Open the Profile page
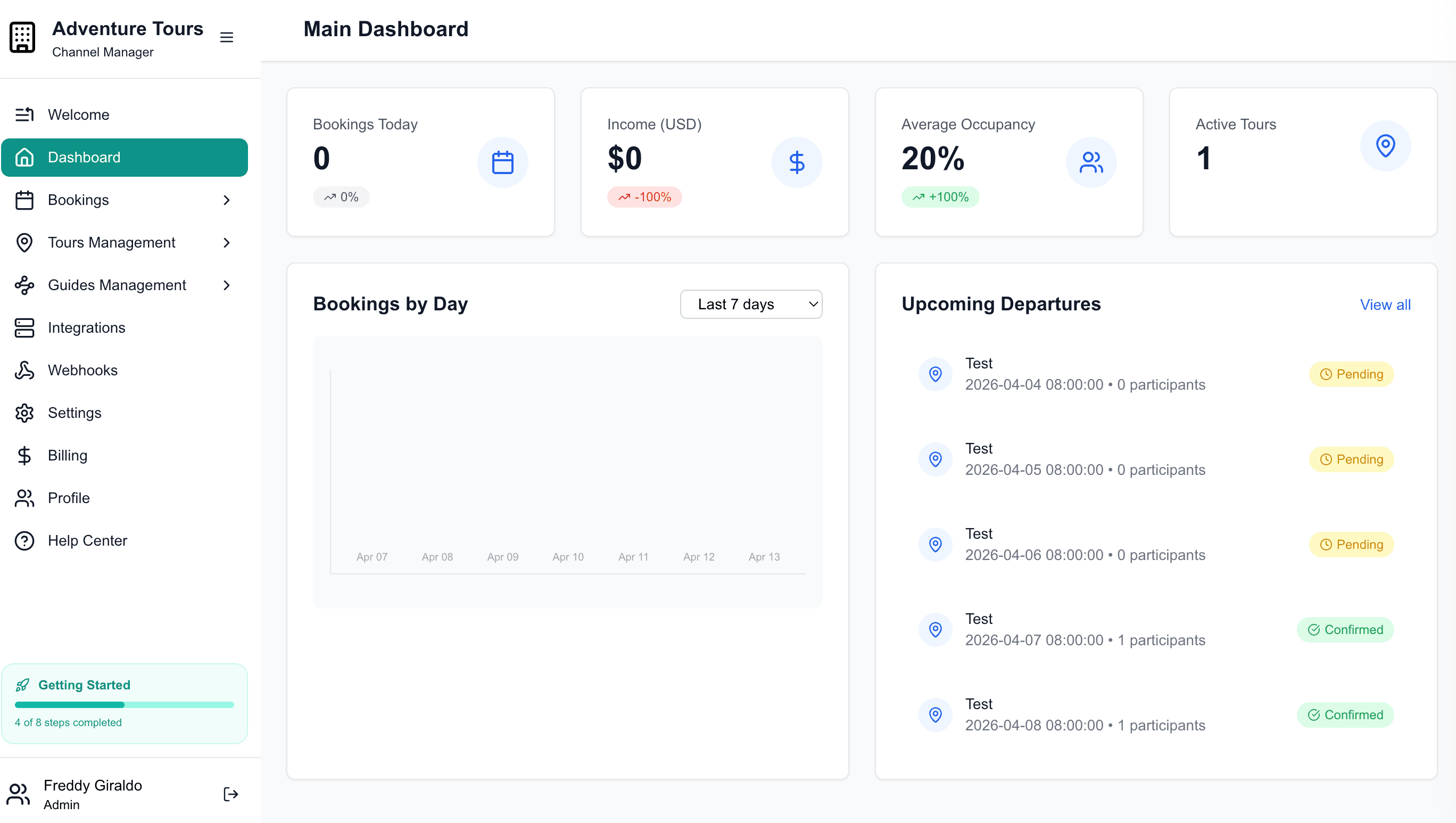The image size is (1456, 823). pyautogui.click(x=125, y=498)
